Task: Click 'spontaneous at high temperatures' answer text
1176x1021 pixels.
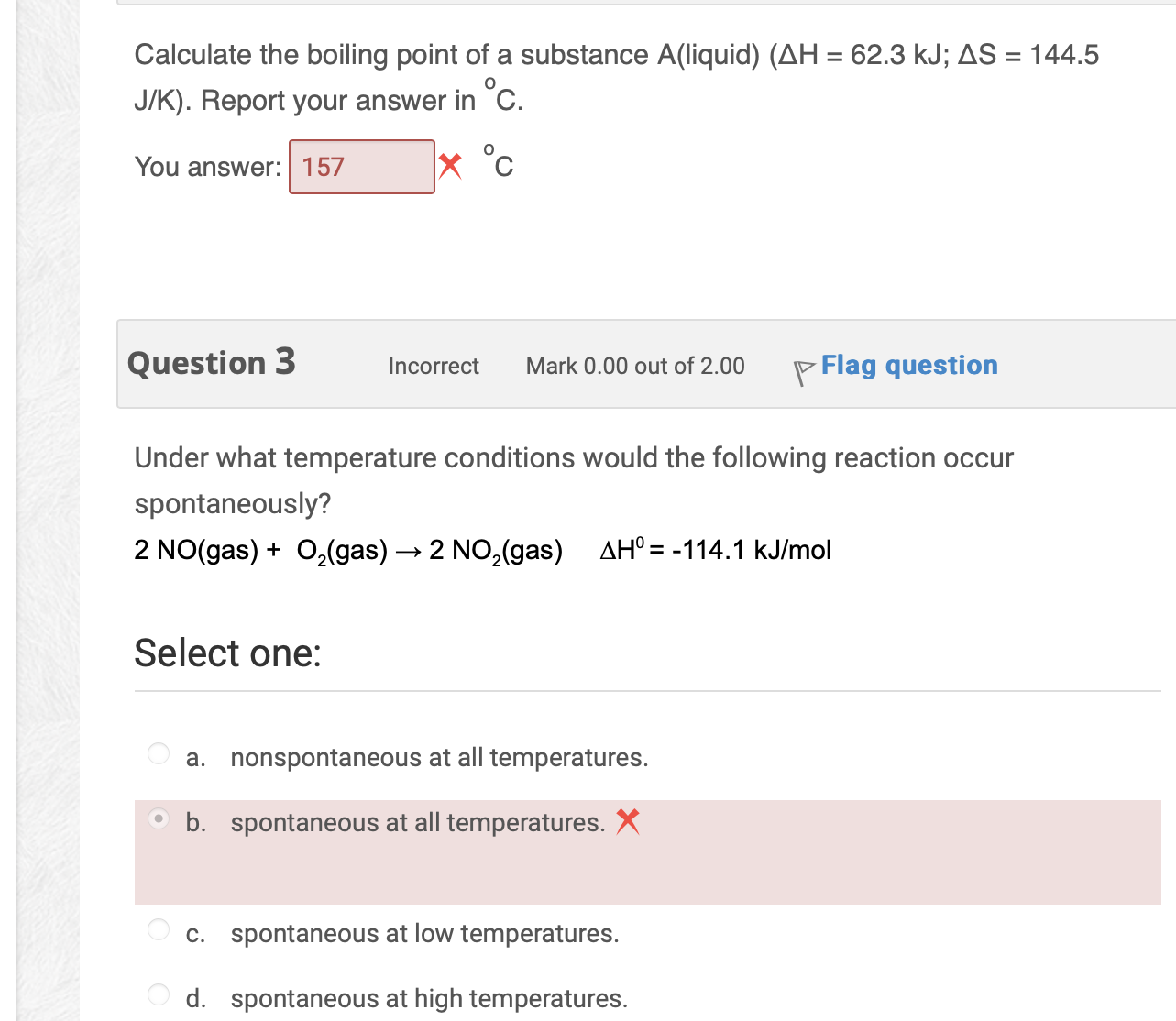Action: [429, 998]
